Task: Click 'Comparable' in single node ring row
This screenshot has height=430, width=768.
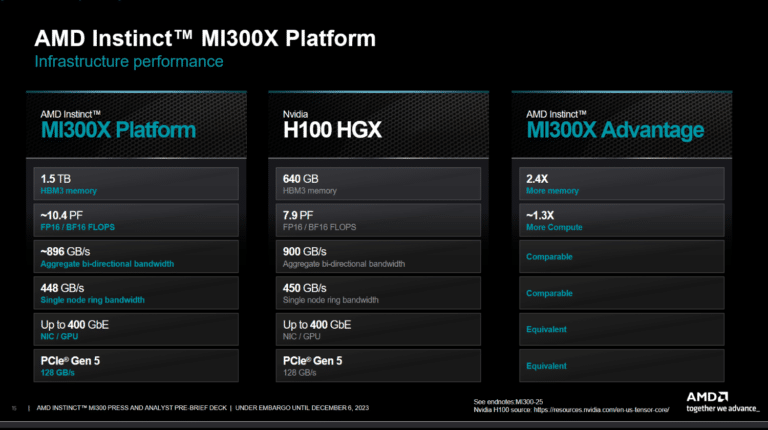Action: coord(549,293)
